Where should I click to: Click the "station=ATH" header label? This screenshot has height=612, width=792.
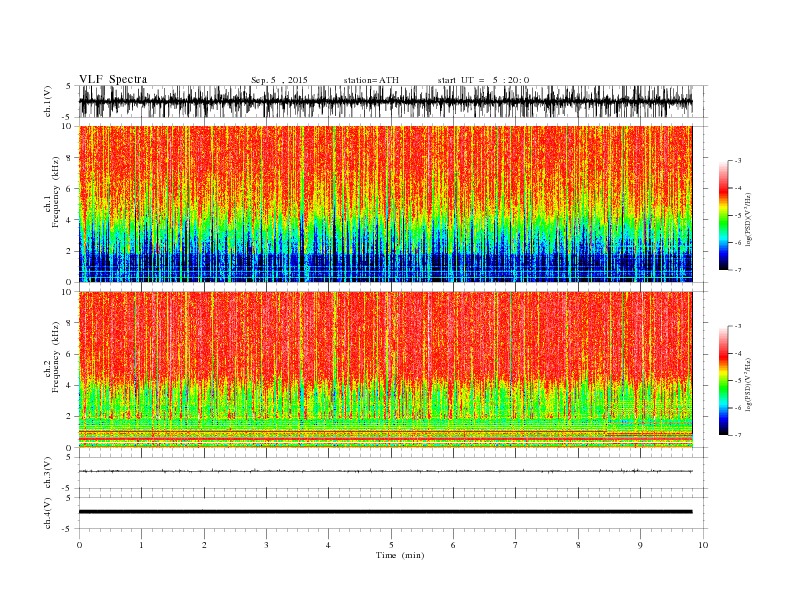click(x=371, y=80)
